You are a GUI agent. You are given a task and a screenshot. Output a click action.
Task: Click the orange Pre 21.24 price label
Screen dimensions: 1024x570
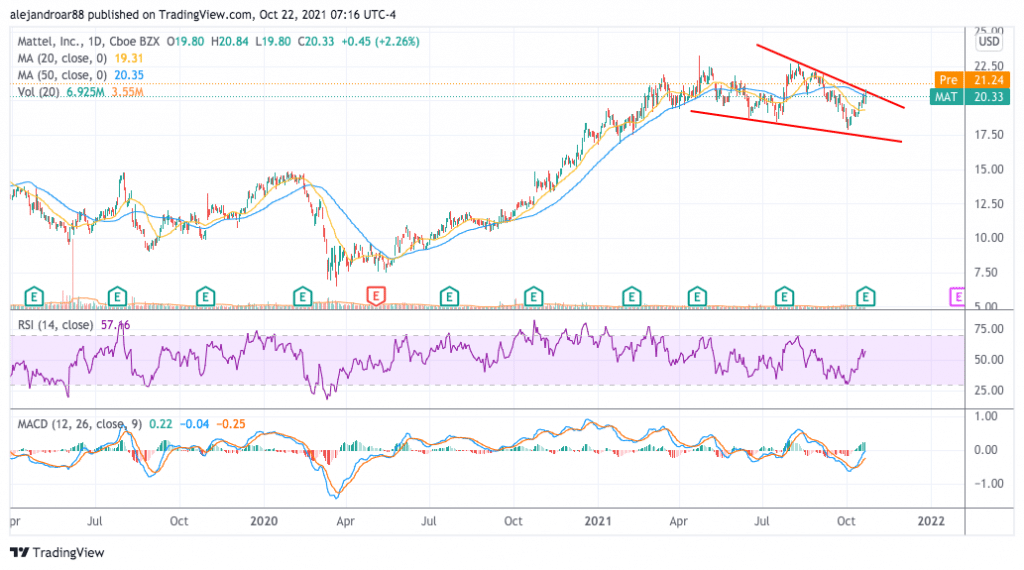972,80
